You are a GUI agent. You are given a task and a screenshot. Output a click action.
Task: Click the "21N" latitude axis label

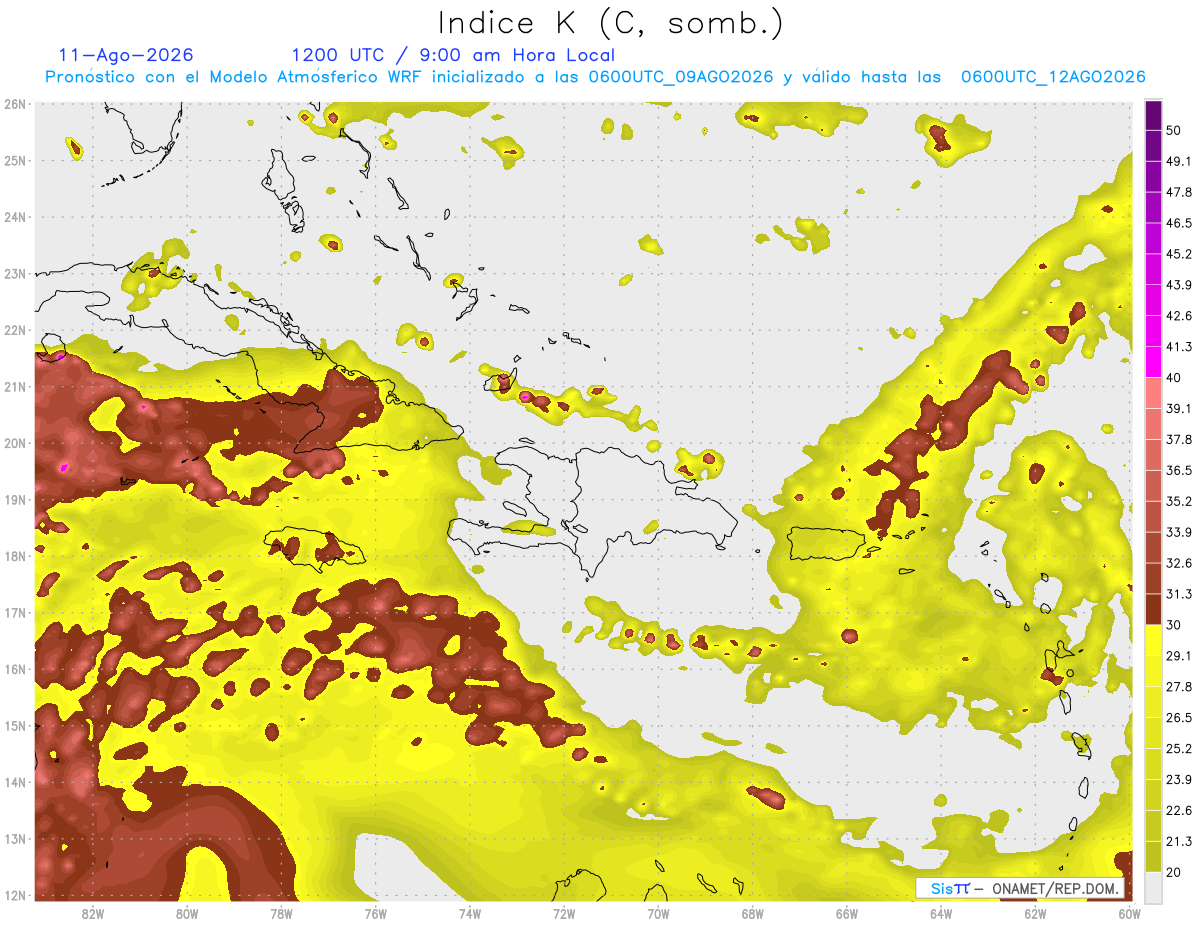click(14, 386)
